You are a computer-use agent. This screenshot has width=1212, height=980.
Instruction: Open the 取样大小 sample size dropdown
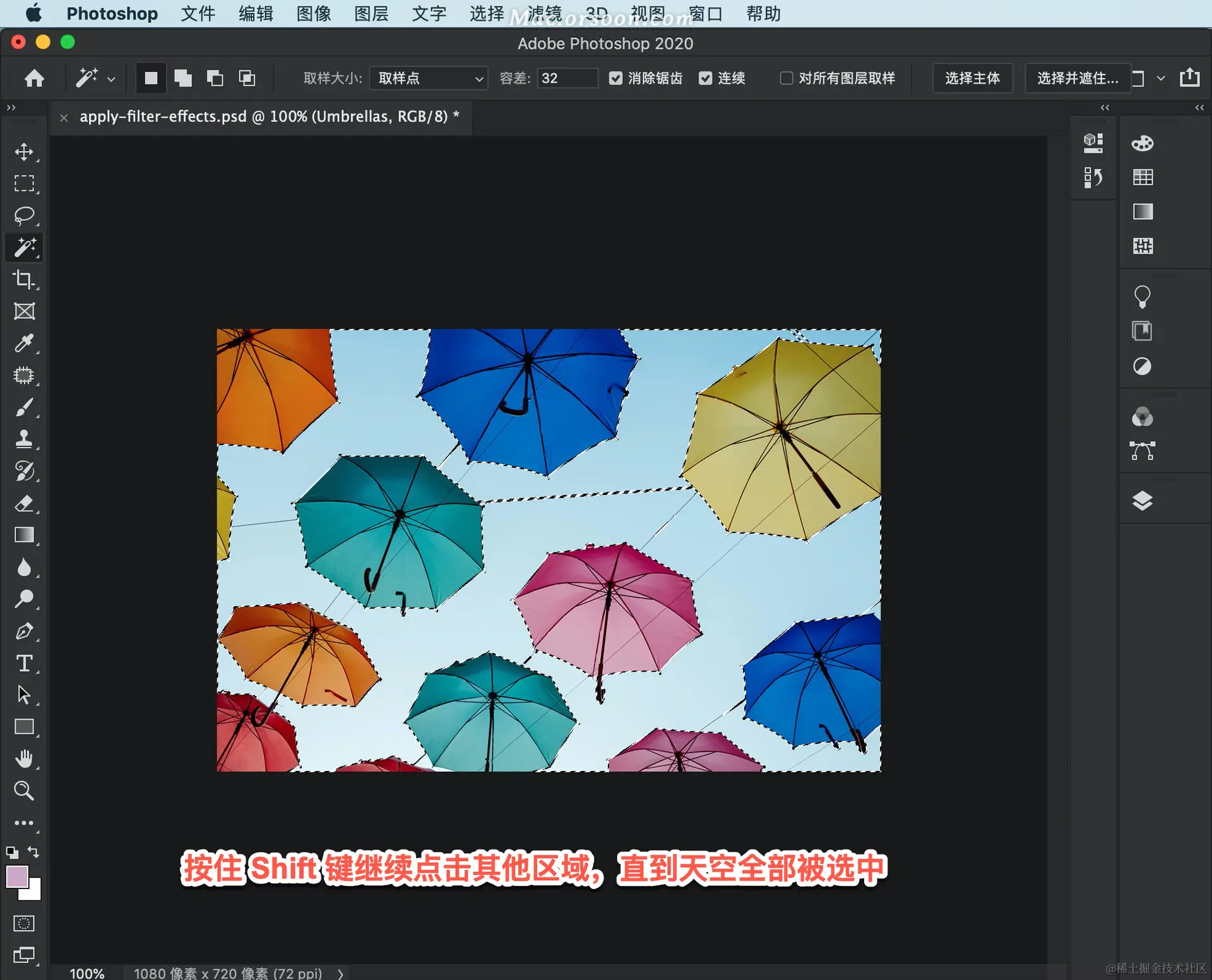tap(428, 78)
